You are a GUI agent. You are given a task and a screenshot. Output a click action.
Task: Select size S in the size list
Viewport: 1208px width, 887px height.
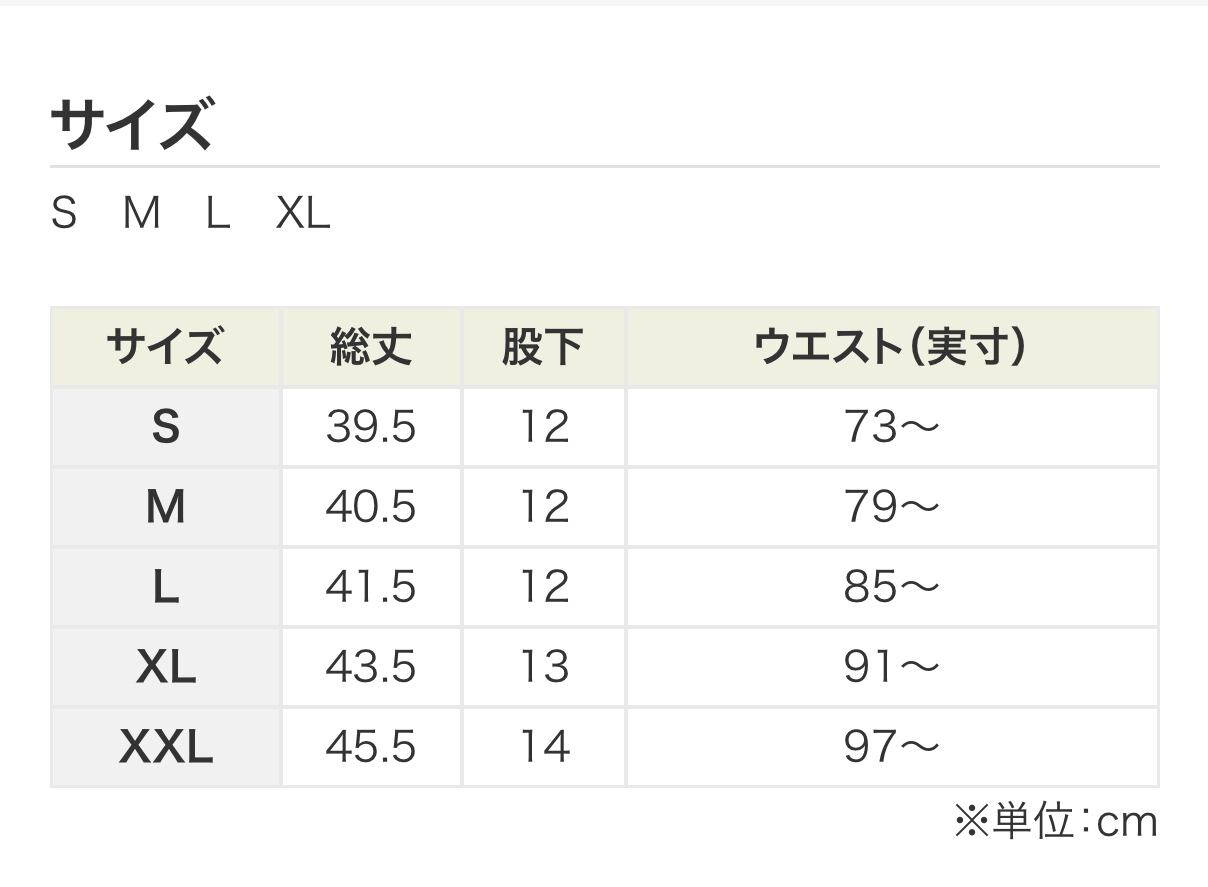click(64, 214)
